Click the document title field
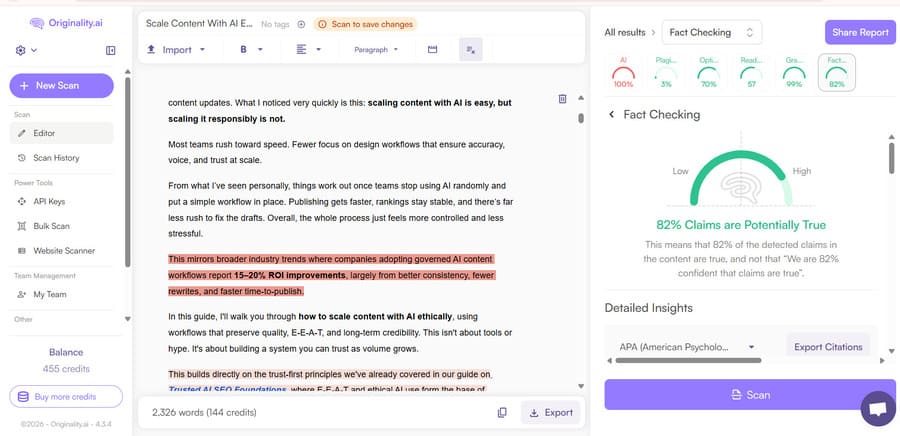The height and width of the screenshot is (436, 900). pyautogui.click(x=199, y=24)
